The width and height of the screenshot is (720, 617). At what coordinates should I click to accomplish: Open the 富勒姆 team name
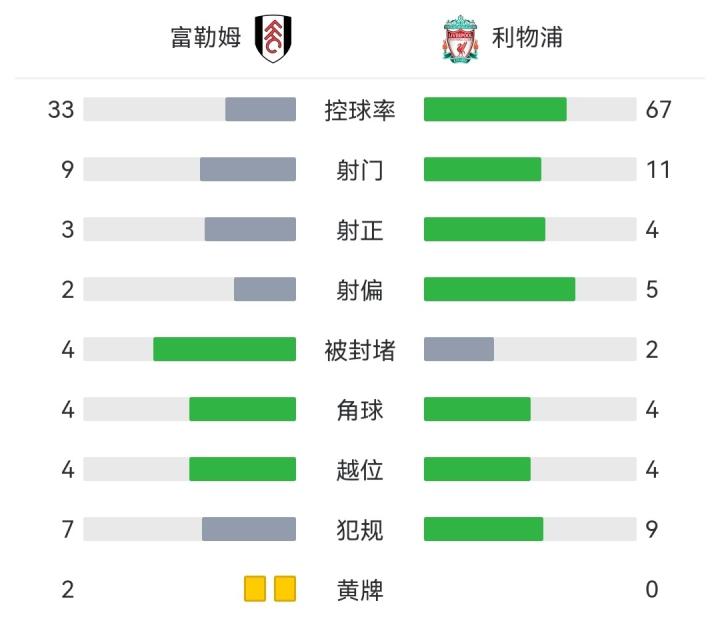pos(206,38)
